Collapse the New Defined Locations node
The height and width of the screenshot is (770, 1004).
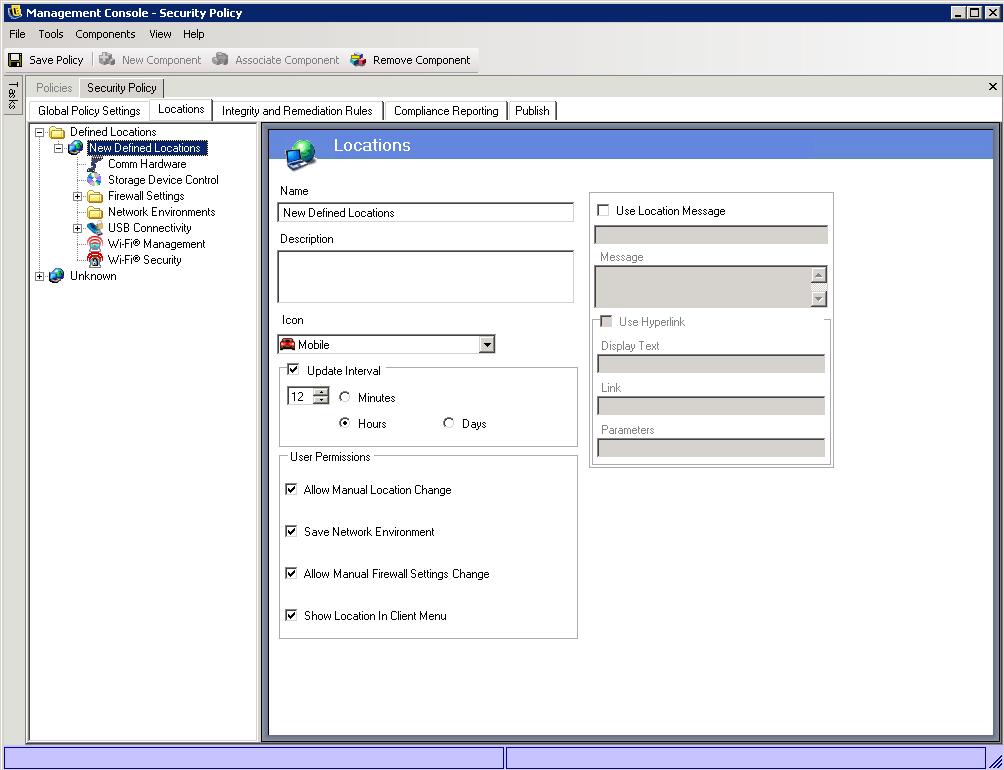[x=59, y=148]
